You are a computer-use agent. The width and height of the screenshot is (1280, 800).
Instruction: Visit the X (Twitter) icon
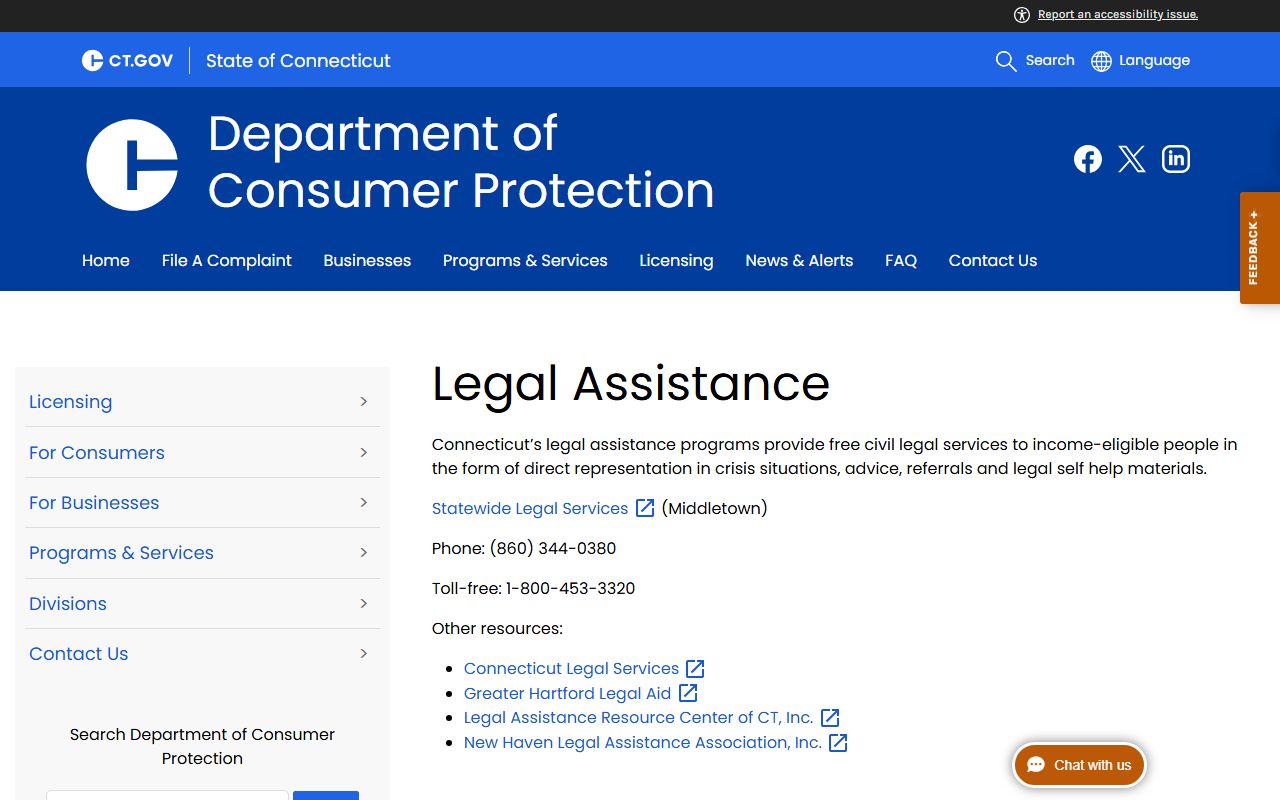point(1132,159)
